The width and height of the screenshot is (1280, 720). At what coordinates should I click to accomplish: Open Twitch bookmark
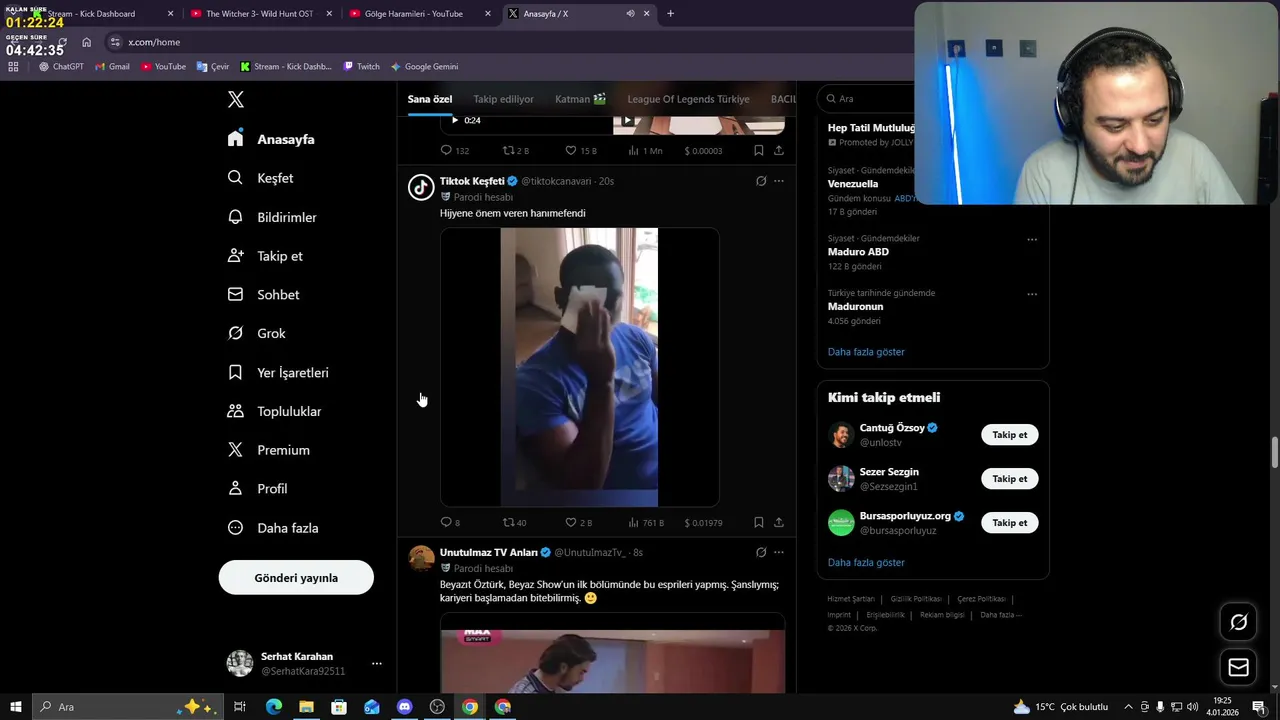tap(361, 67)
